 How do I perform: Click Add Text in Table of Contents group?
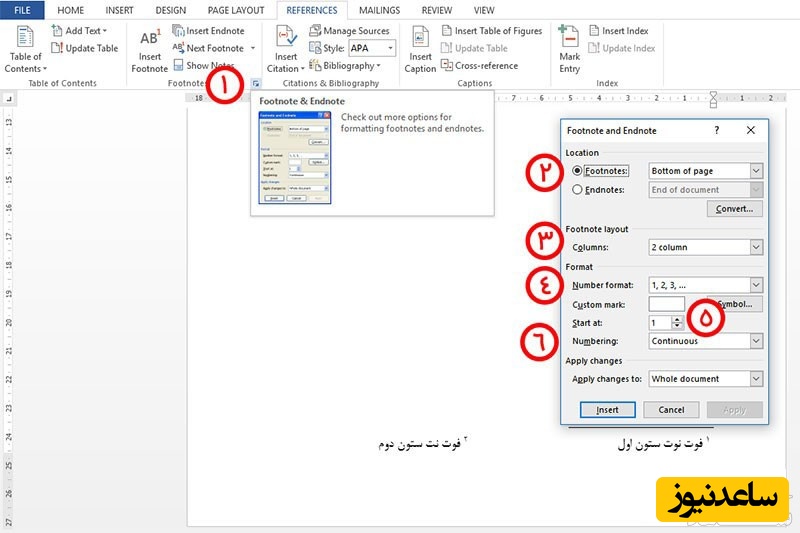[x=80, y=31]
